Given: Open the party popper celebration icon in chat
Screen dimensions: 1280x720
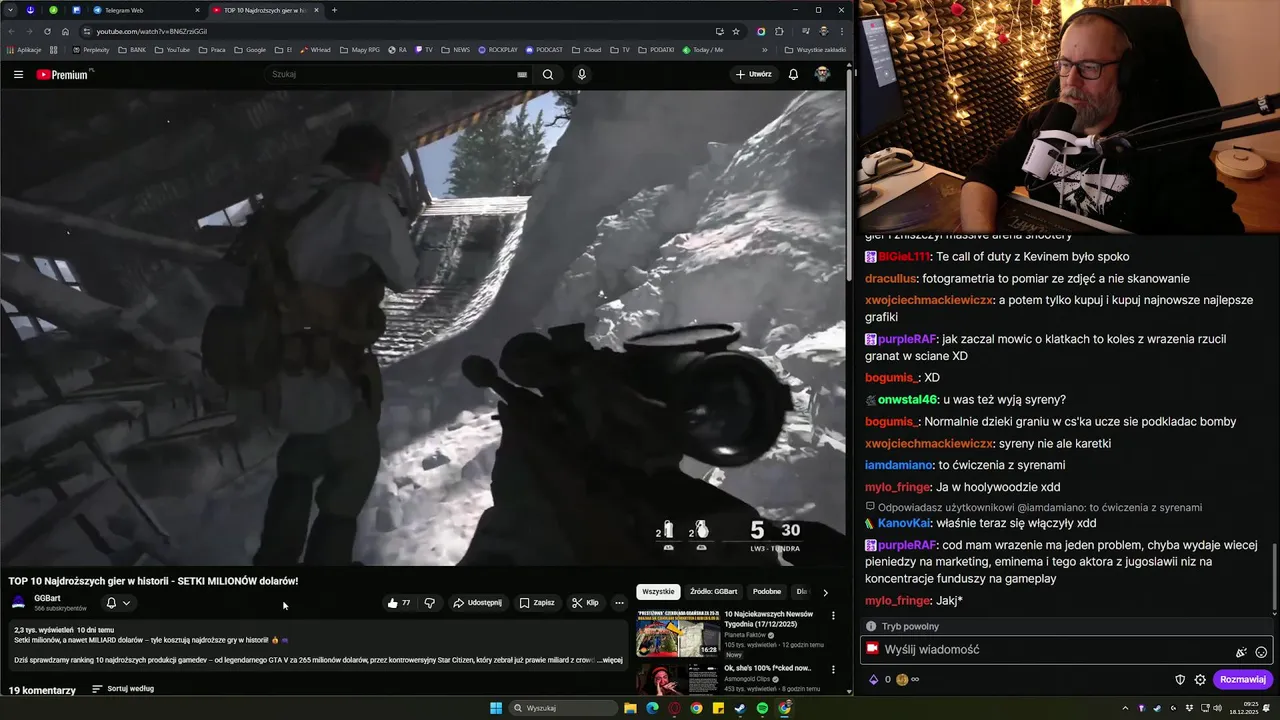Looking at the screenshot, I should click(1241, 652).
